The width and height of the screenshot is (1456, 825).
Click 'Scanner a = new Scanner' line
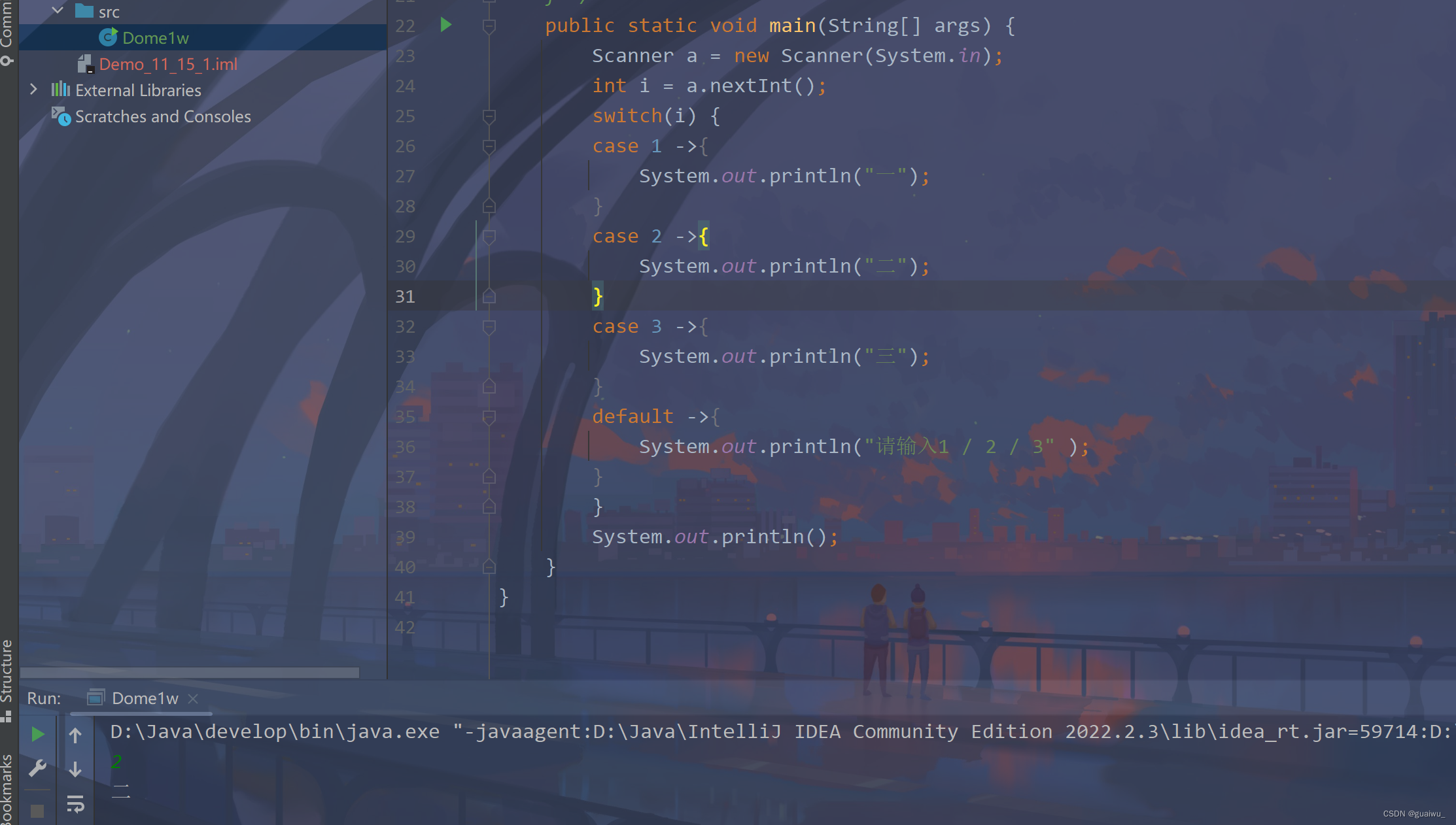(x=797, y=56)
